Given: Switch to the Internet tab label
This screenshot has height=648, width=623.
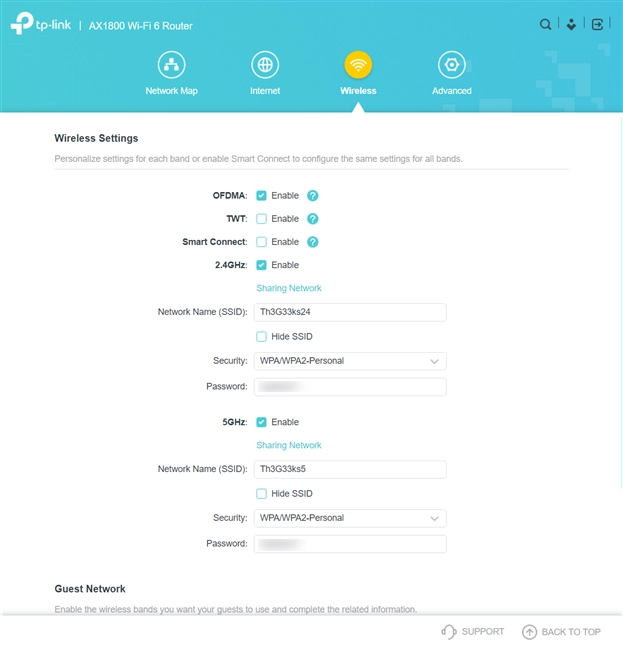Looking at the screenshot, I should (x=265, y=91).
